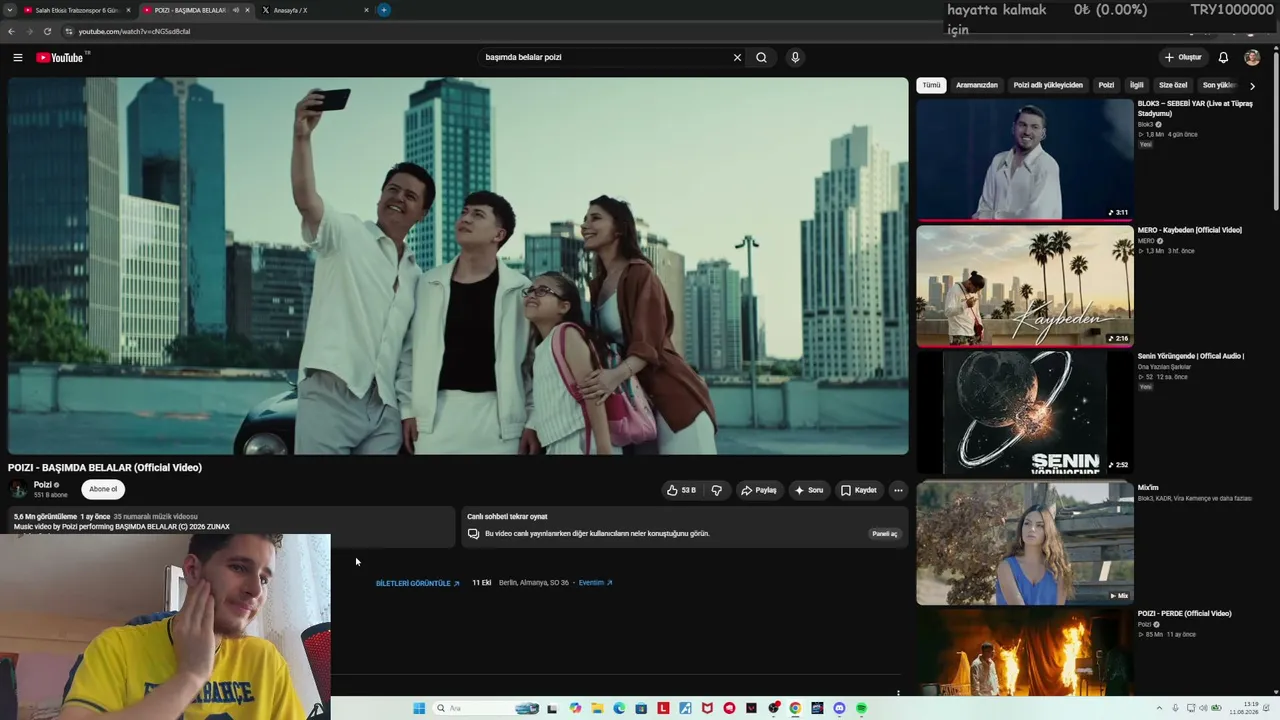Select the İlgili filter chip
This screenshot has width=1280, height=720.
(1137, 86)
